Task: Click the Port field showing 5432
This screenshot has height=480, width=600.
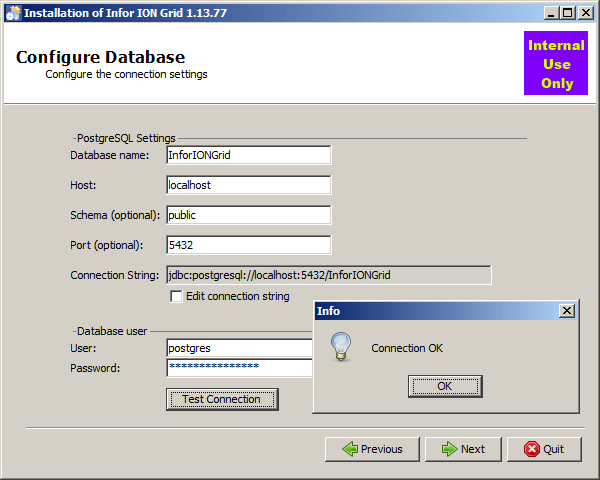Action: [x=248, y=245]
